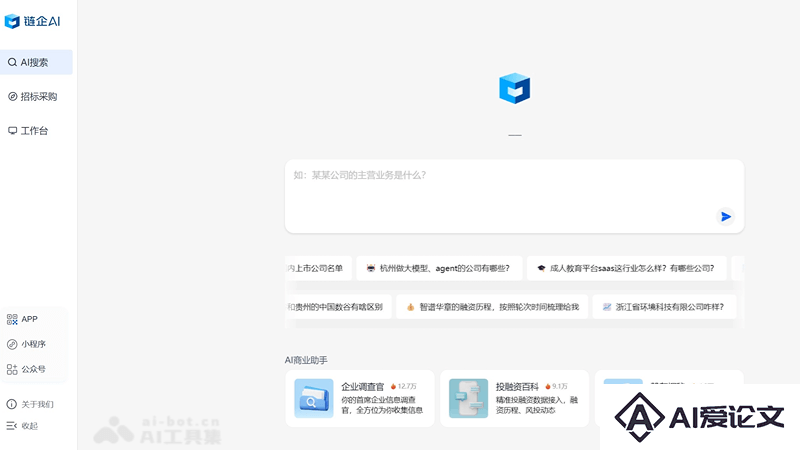Image resolution: width=800 pixels, height=450 pixels.
Task: Open the 关于我们 page
Action: coord(37,404)
